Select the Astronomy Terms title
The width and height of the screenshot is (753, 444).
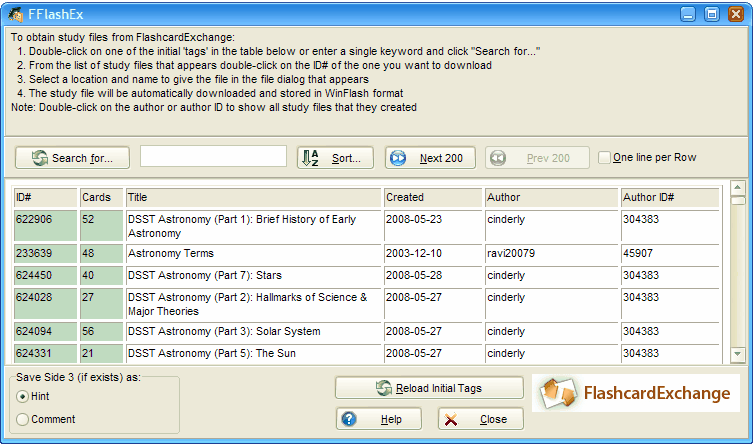click(171, 253)
